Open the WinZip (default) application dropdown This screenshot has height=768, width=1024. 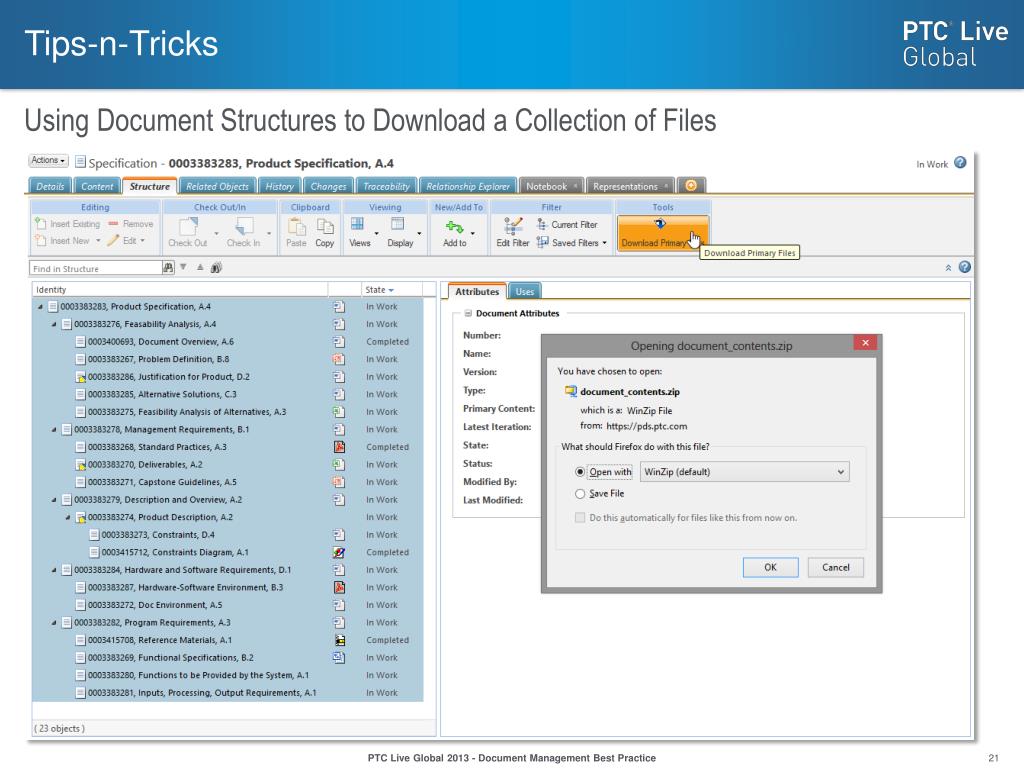tap(744, 472)
